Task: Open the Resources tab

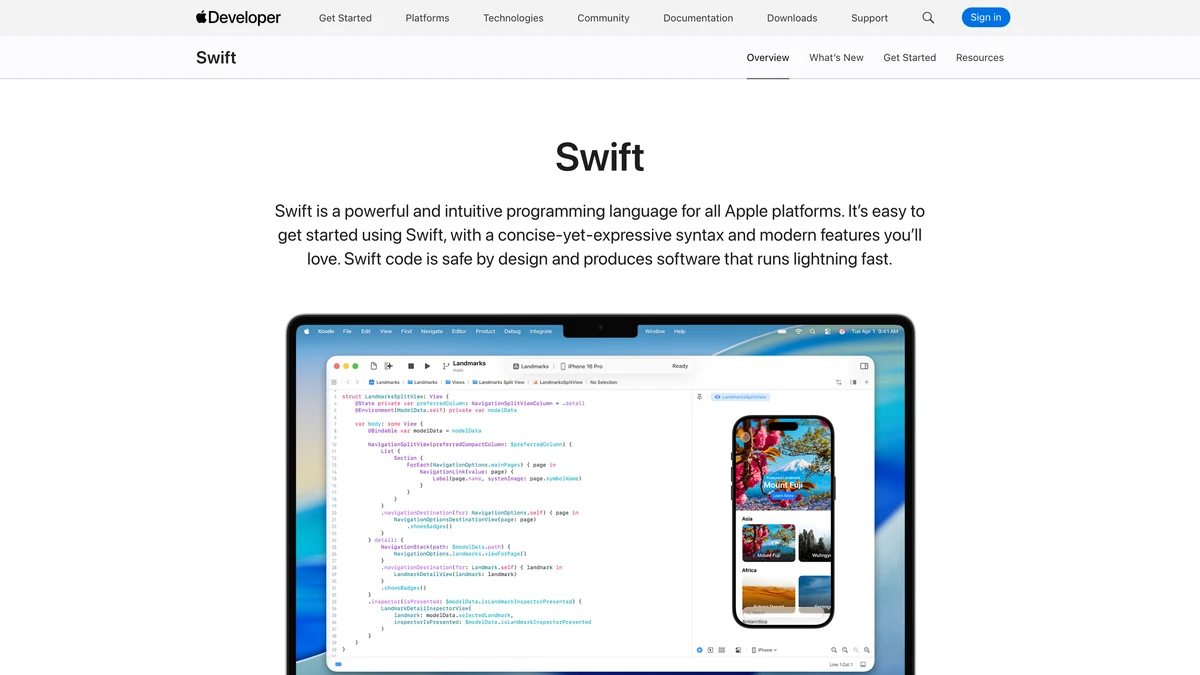Action: 980,58
